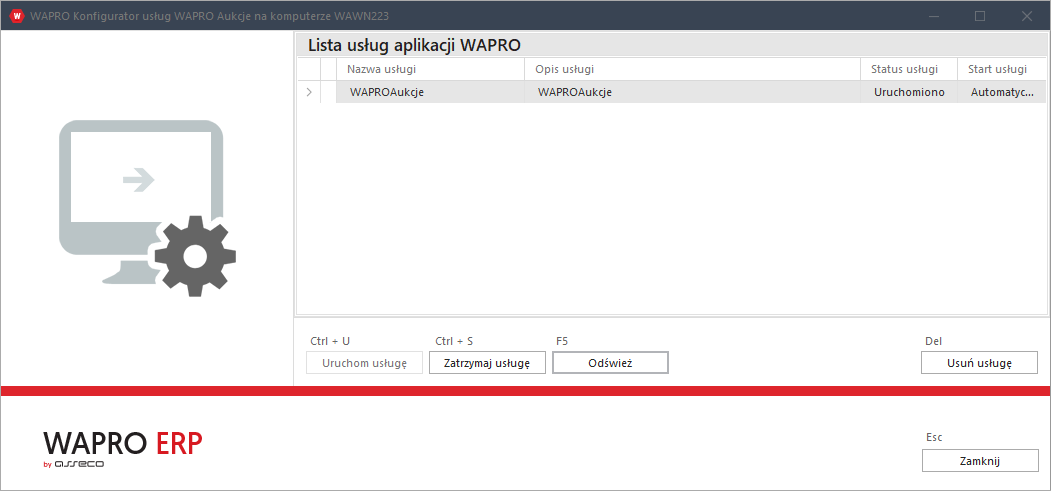Remove service with Usuń usługę button

pyautogui.click(x=979, y=363)
